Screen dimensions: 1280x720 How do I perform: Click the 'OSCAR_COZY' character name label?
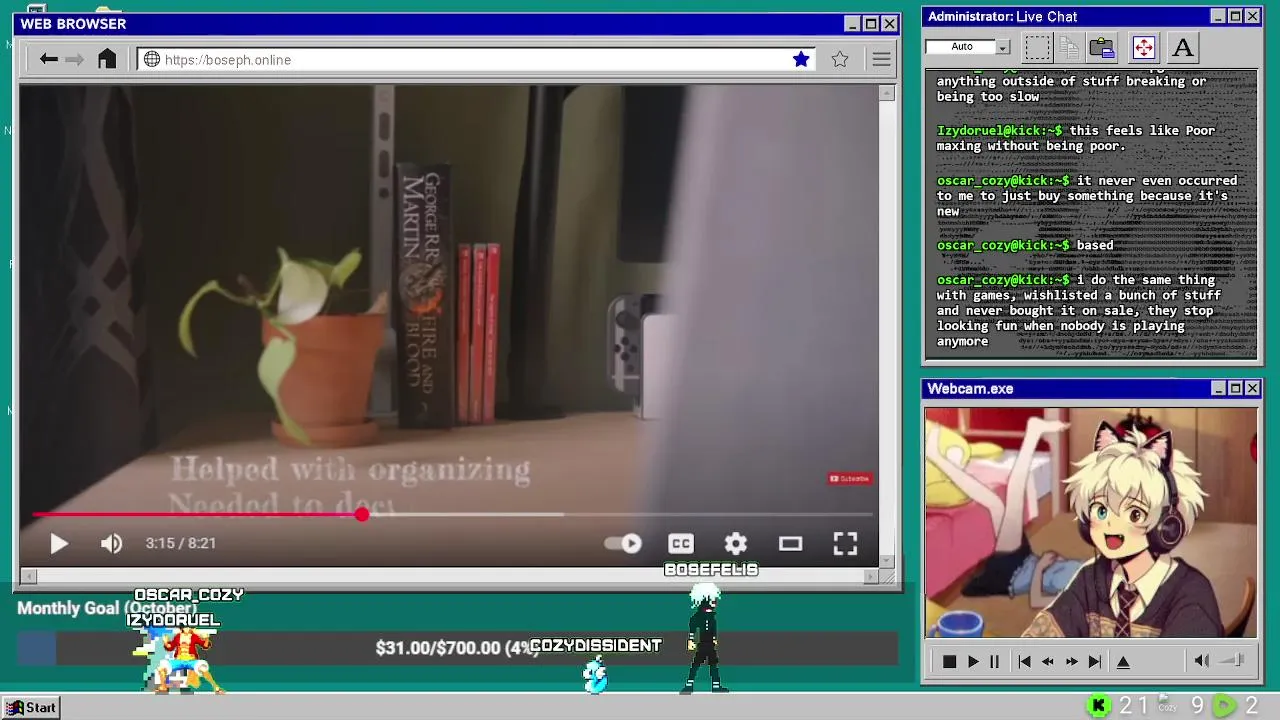point(189,595)
